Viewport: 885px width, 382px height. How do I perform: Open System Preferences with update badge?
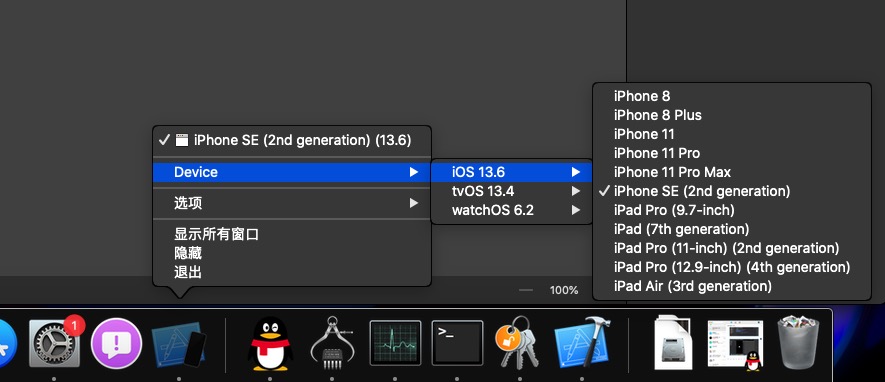point(55,342)
